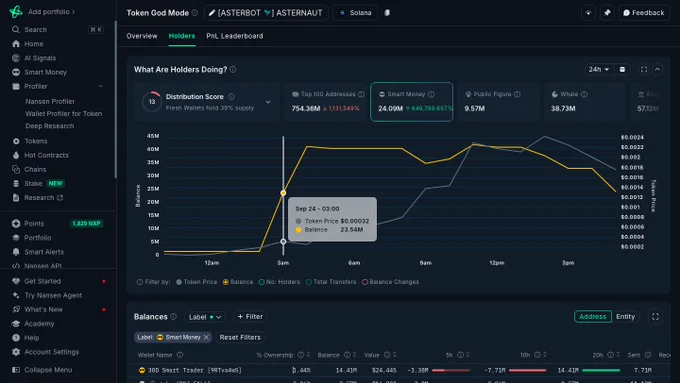Click the Hot Contracts flame icon
Screen dimensions: 680x383
click(16, 155)
